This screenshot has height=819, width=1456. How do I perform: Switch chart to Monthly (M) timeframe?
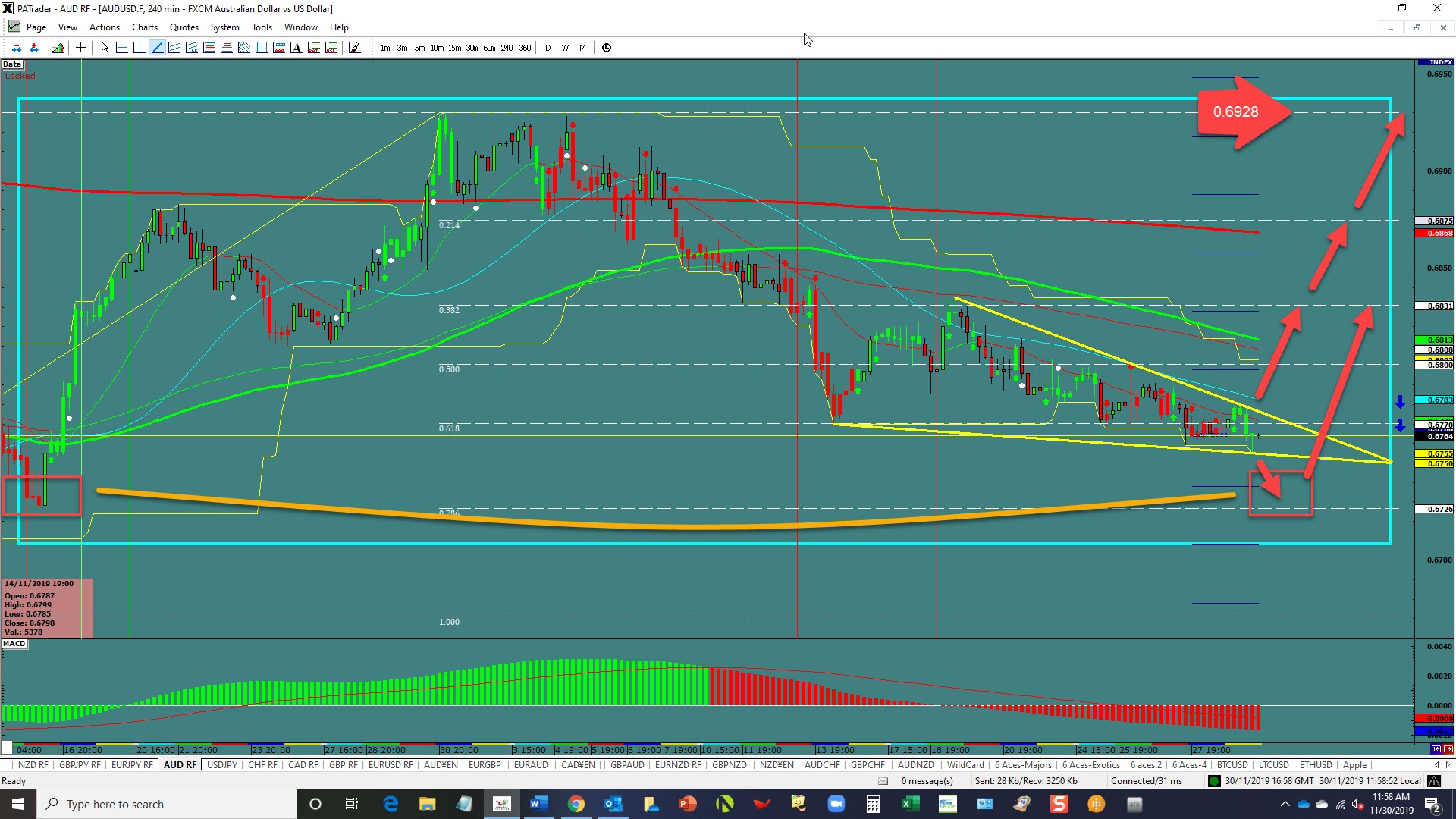[582, 48]
